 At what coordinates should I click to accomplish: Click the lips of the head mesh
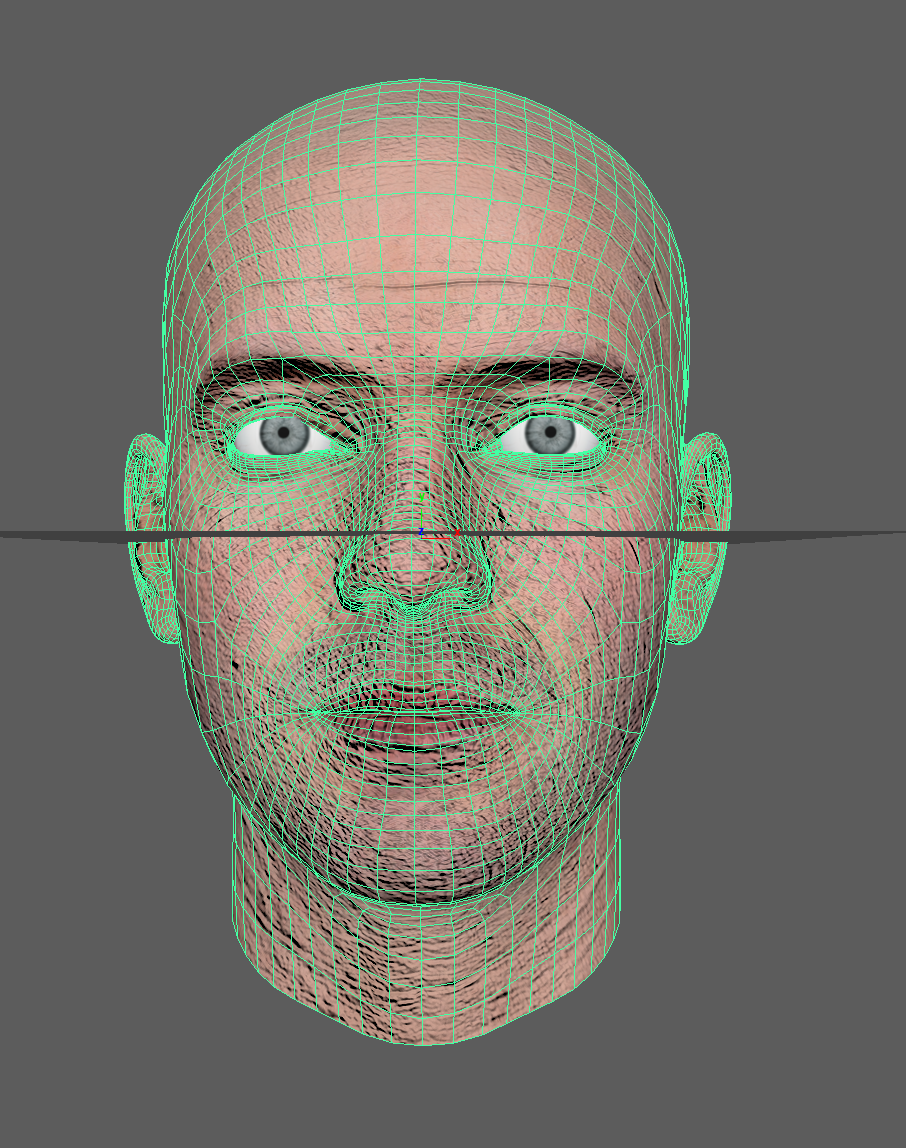(415, 714)
